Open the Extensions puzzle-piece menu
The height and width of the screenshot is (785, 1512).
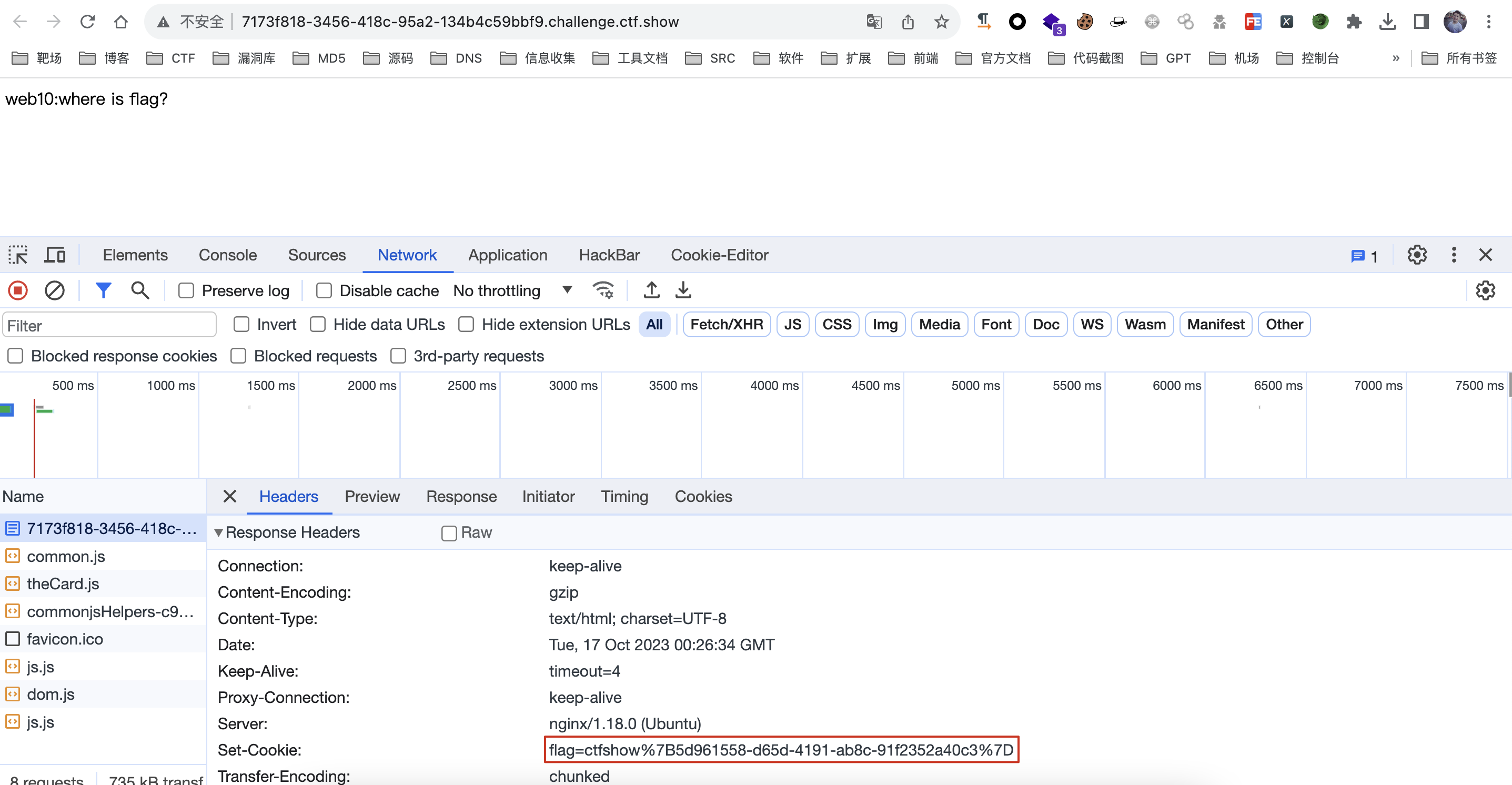(1354, 22)
